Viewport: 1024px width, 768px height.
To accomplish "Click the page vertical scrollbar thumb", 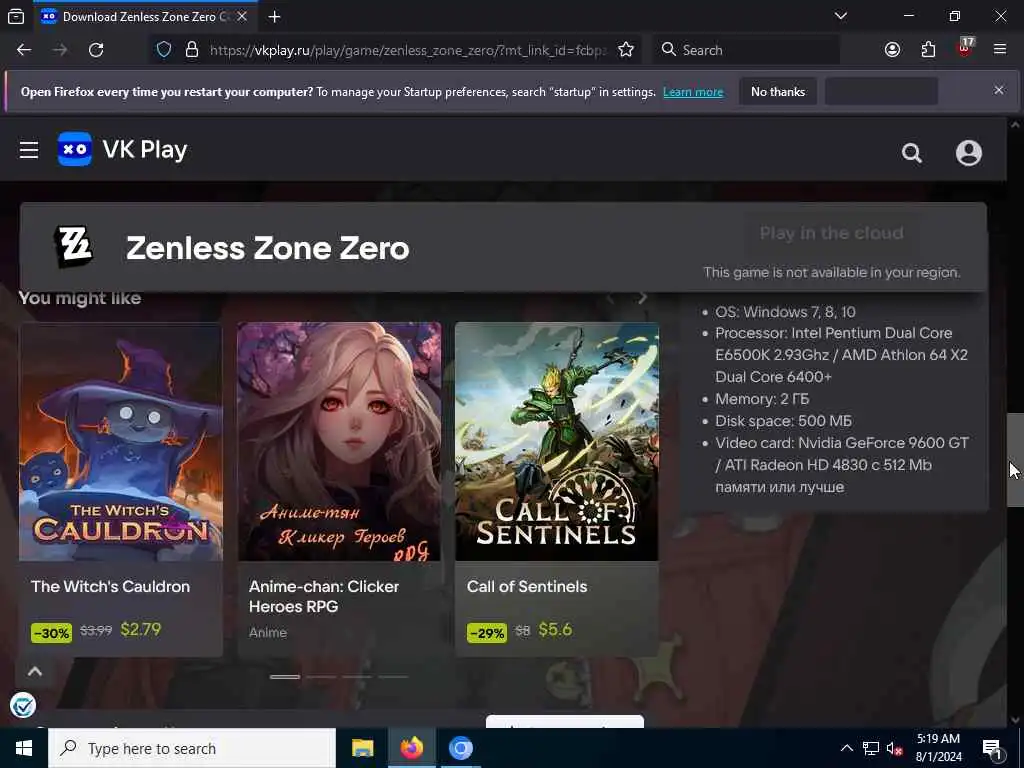I will (x=1015, y=460).
